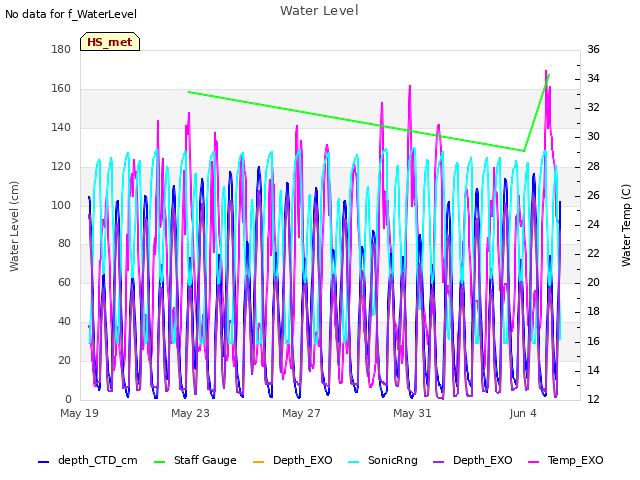Toggle the Staff Gauge legend entry
This screenshot has height=480, width=640.
coord(195,460)
